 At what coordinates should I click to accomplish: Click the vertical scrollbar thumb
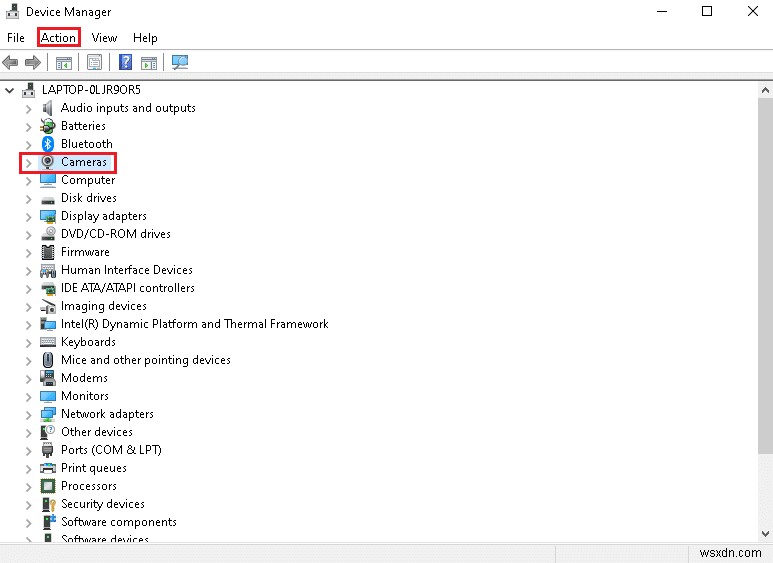(765, 276)
